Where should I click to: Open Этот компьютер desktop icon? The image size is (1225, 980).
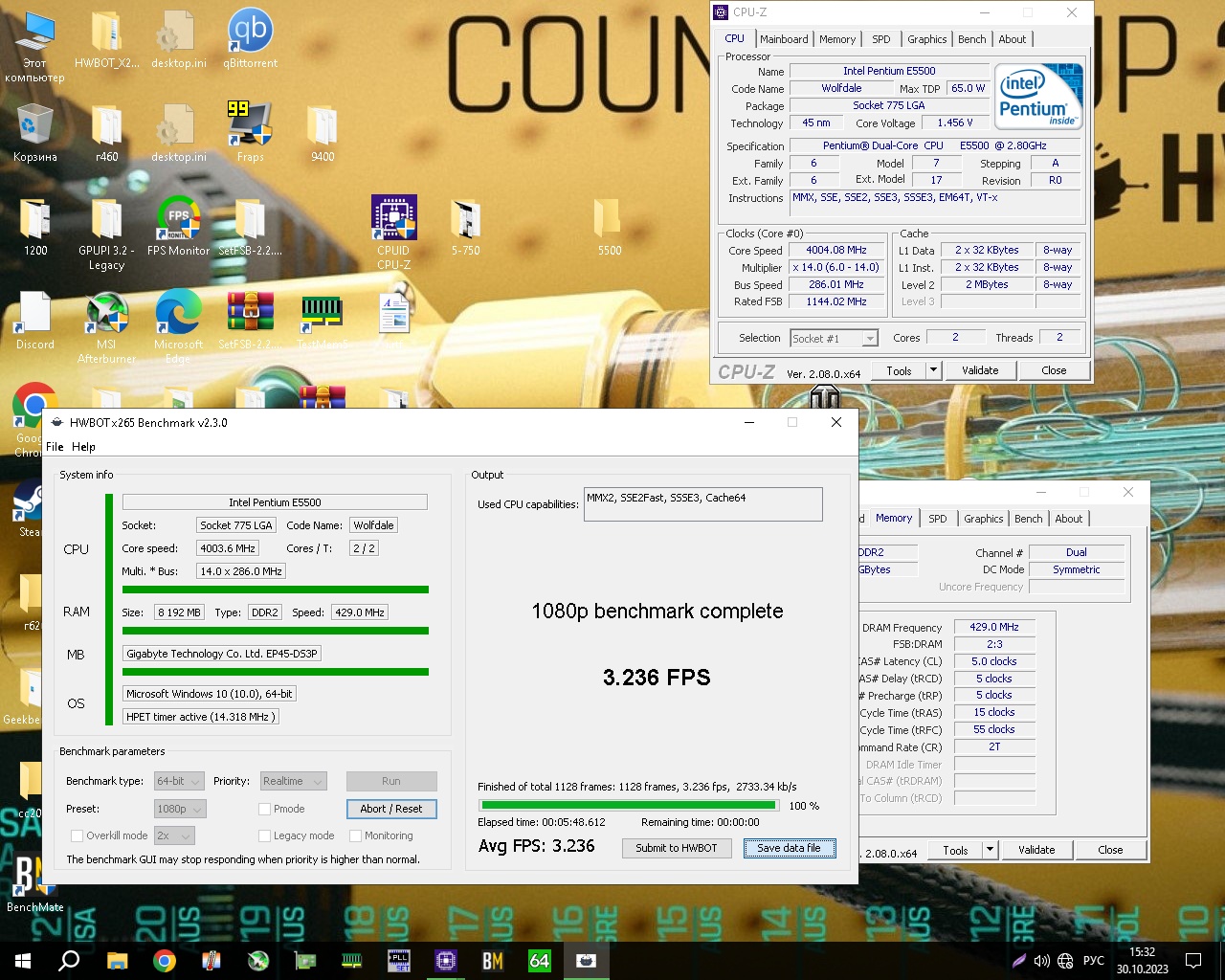(x=35, y=47)
